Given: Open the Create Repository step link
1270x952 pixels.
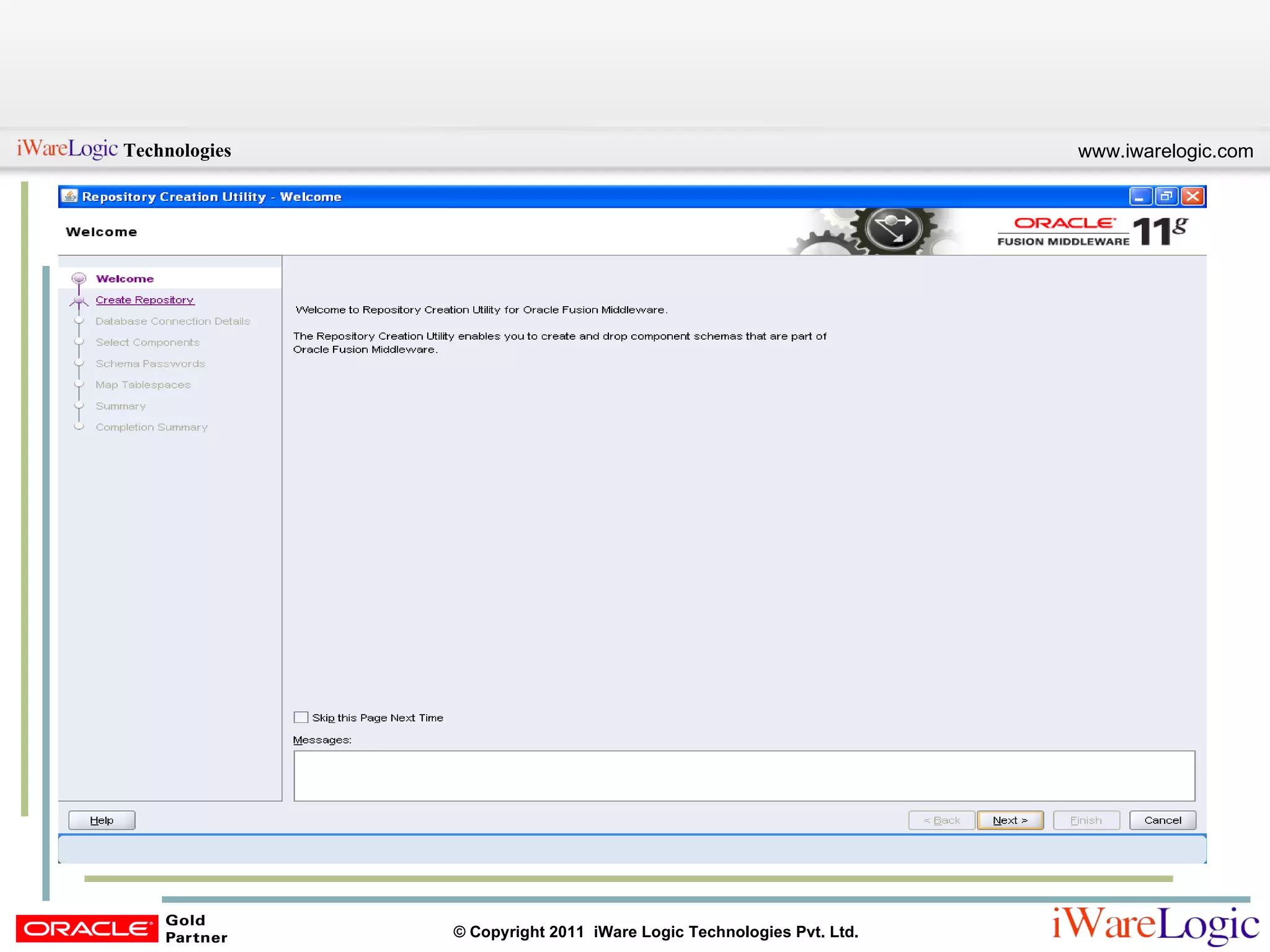Looking at the screenshot, I should 144,300.
